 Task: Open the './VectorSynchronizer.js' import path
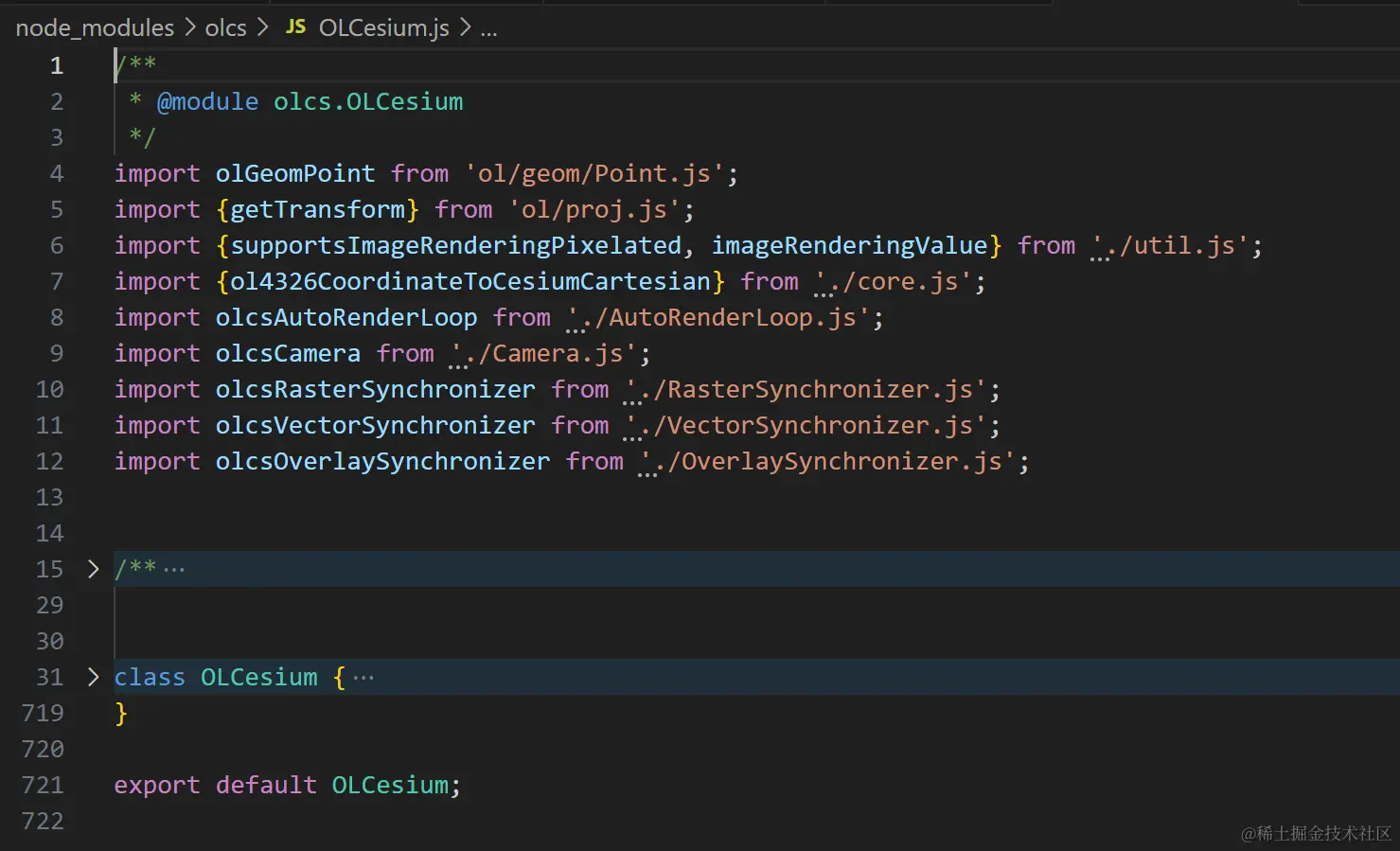(806, 426)
